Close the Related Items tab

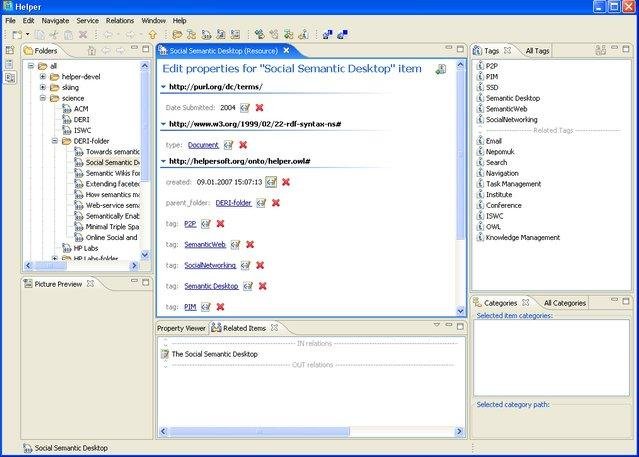tap(274, 328)
